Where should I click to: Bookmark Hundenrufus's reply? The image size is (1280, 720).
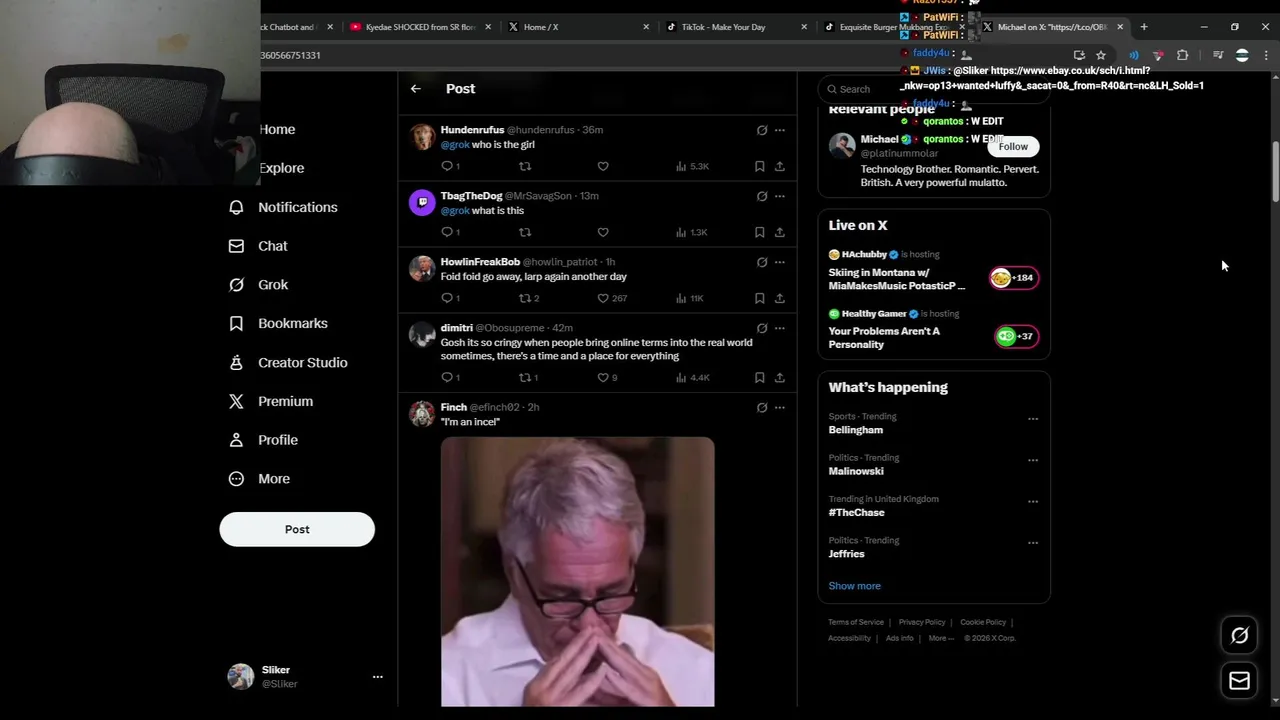(760, 166)
